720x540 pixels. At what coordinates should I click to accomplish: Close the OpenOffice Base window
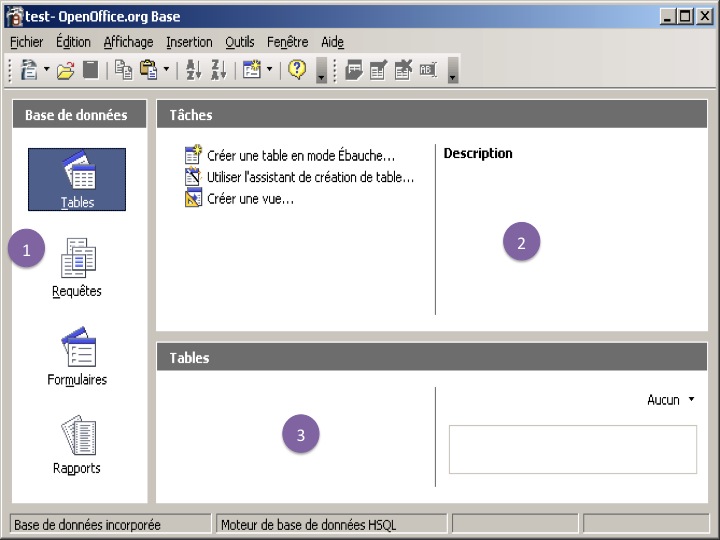coord(704,17)
